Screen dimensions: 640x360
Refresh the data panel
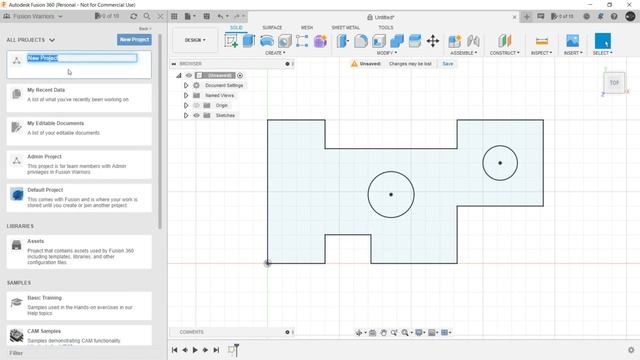(133, 16)
